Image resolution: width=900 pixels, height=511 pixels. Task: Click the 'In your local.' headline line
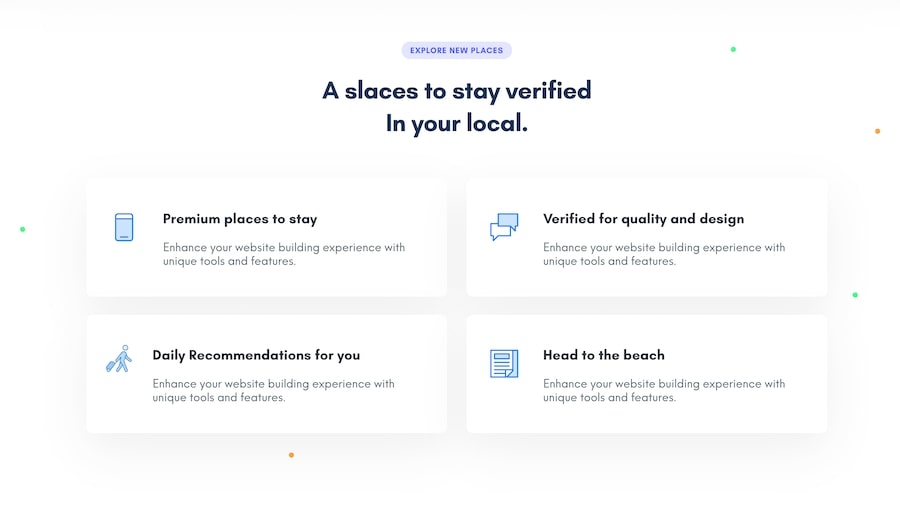pyautogui.click(x=456, y=125)
